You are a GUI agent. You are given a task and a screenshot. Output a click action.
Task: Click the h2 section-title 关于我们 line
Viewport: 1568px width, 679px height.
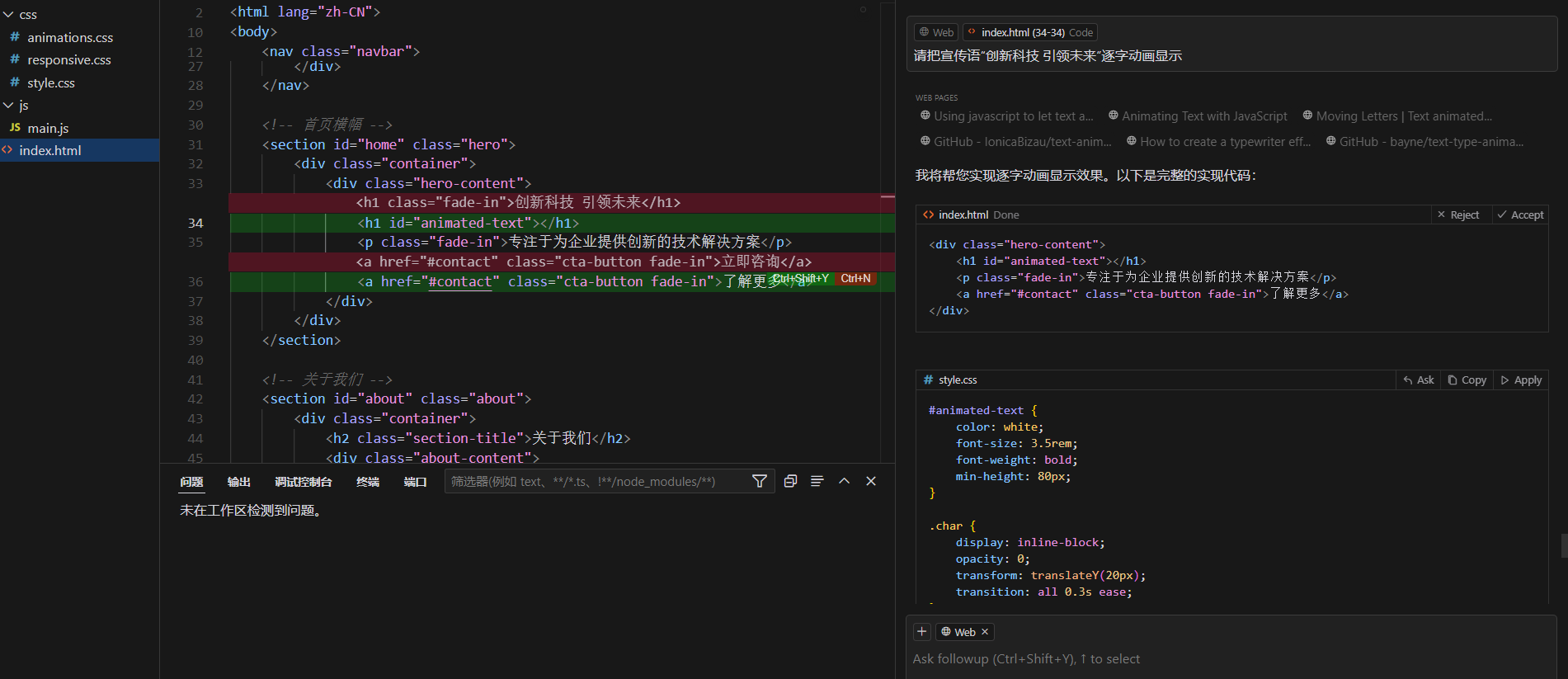click(x=478, y=438)
